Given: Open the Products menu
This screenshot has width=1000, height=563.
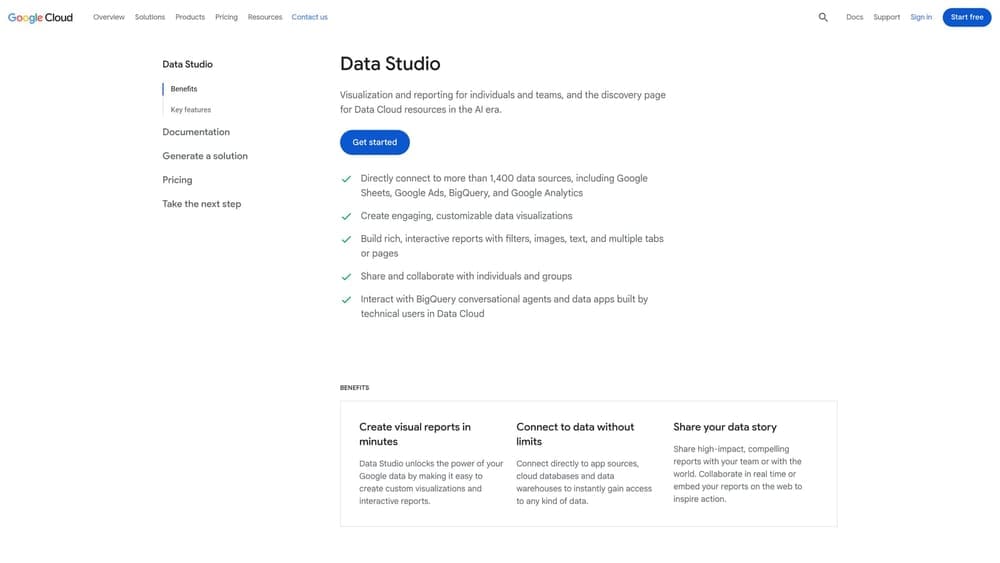Looking at the screenshot, I should click(x=190, y=17).
